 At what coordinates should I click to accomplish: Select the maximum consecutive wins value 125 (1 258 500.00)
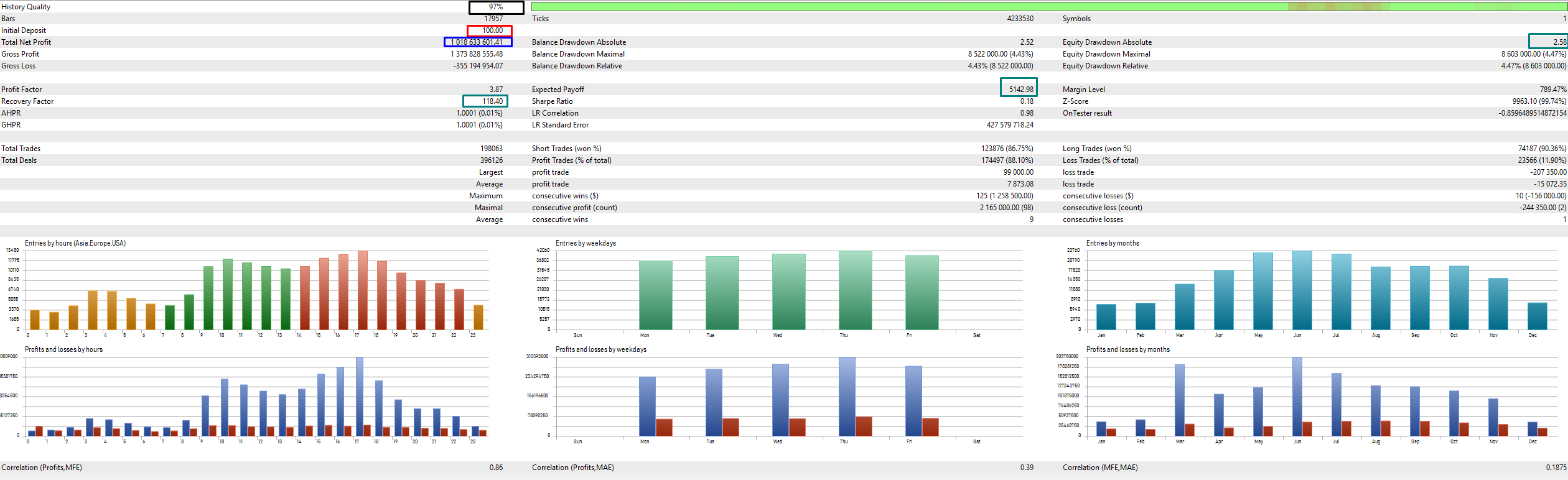coord(1005,196)
